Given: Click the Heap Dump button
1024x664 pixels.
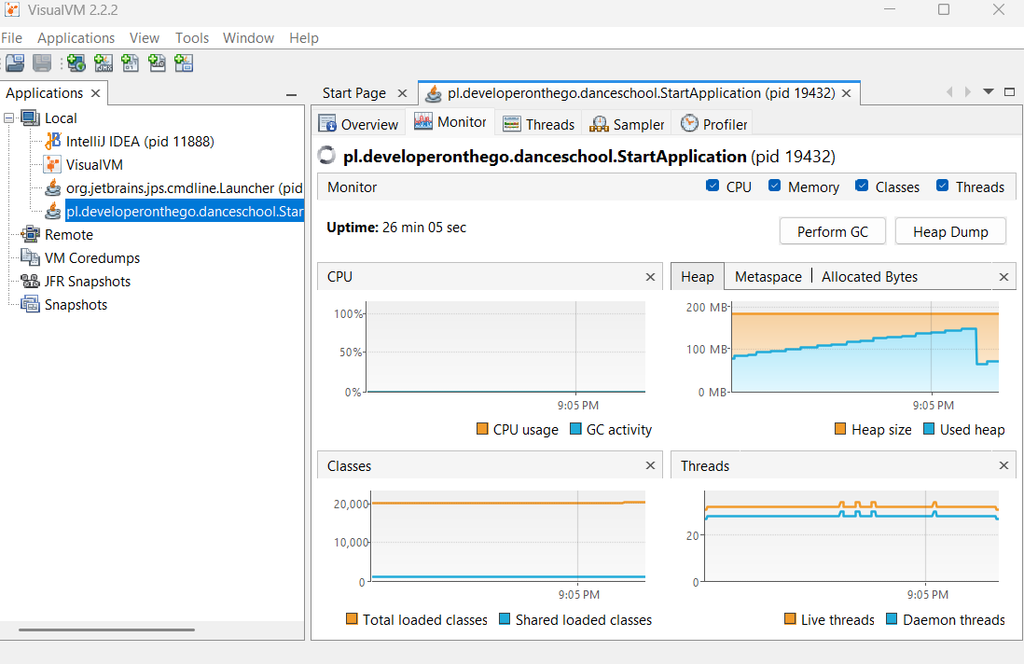Looking at the screenshot, I should (950, 232).
